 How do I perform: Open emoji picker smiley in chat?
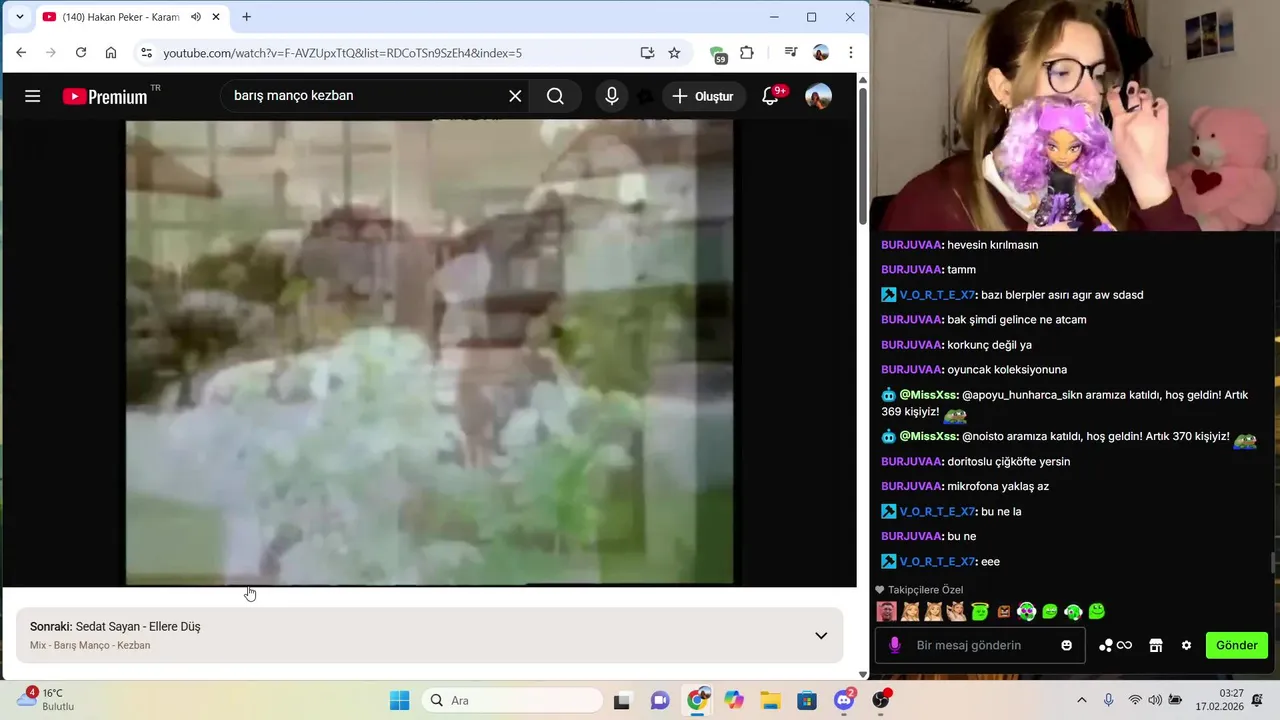(1067, 646)
